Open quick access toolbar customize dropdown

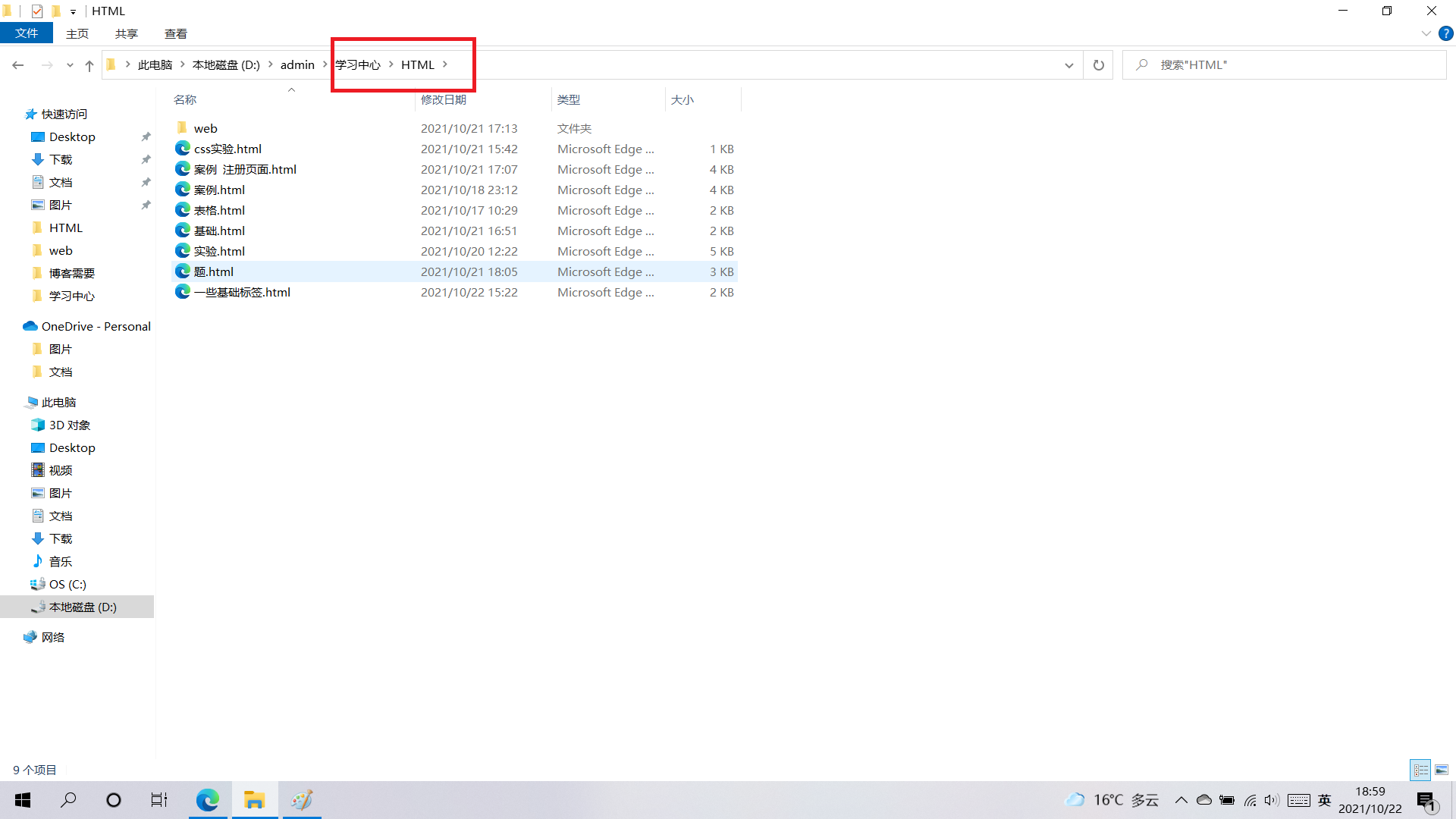click(73, 11)
